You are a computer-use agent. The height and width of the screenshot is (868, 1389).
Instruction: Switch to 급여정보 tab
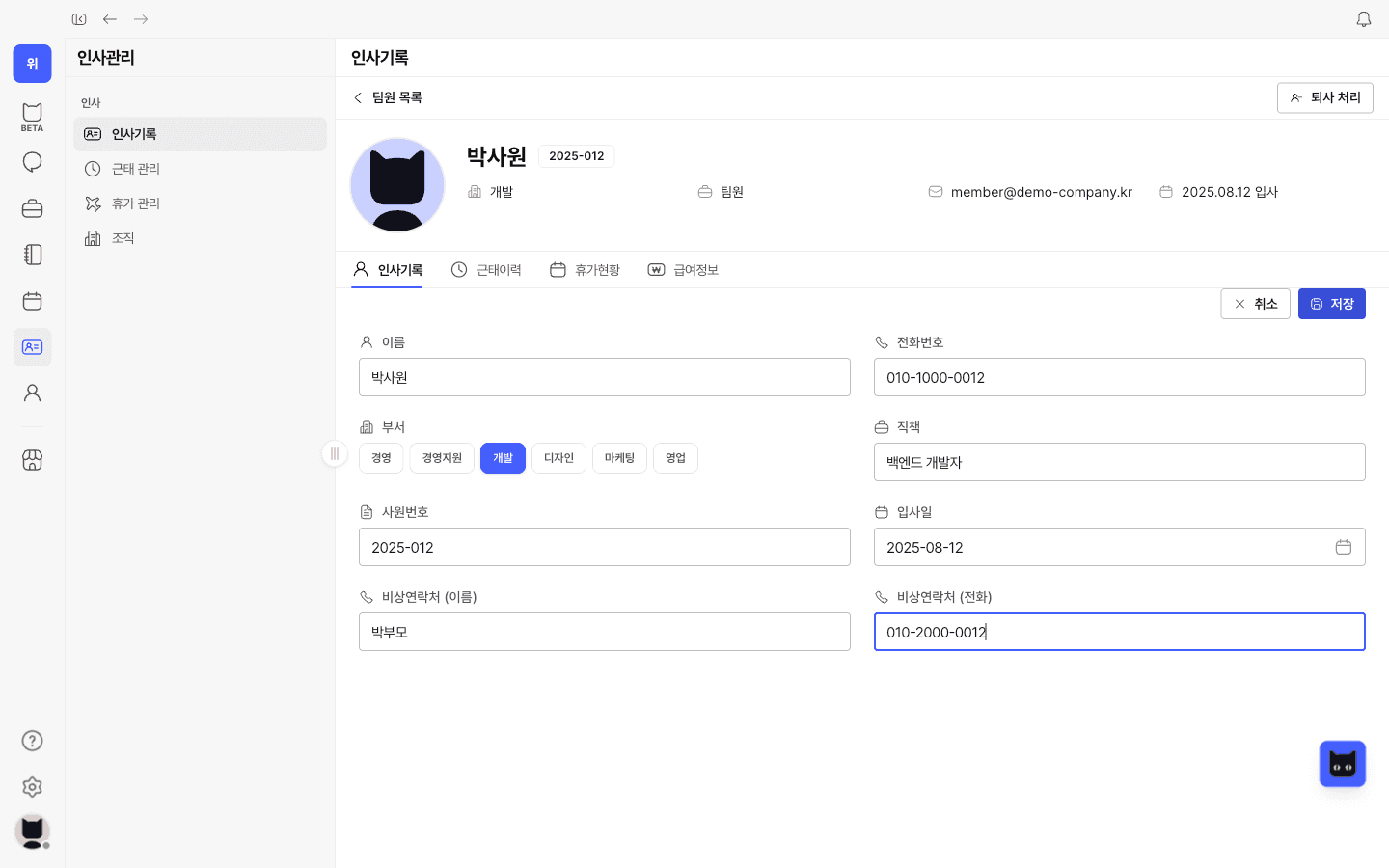(x=683, y=270)
